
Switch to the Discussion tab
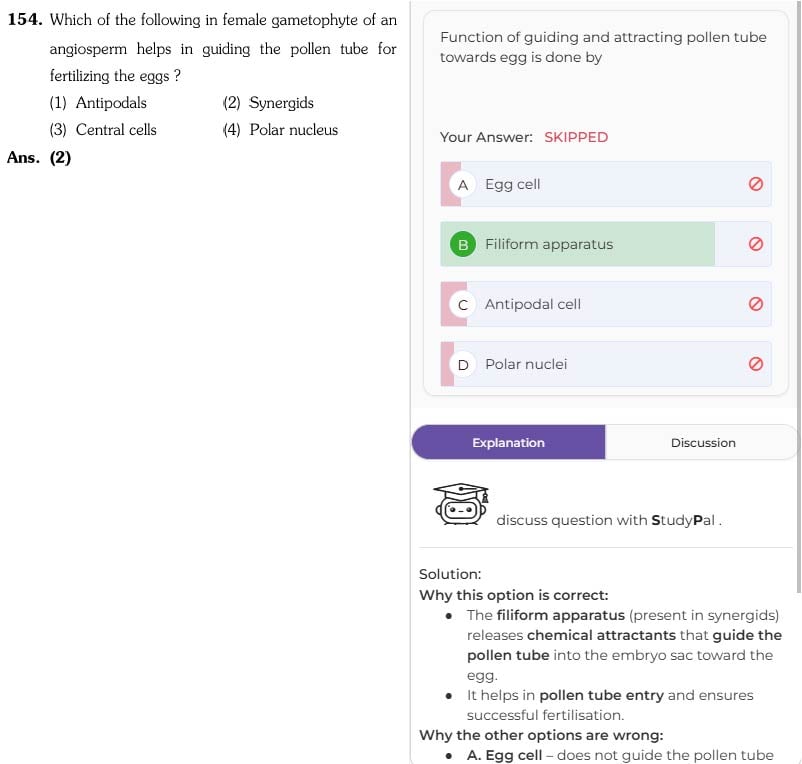click(x=702, y=442)
